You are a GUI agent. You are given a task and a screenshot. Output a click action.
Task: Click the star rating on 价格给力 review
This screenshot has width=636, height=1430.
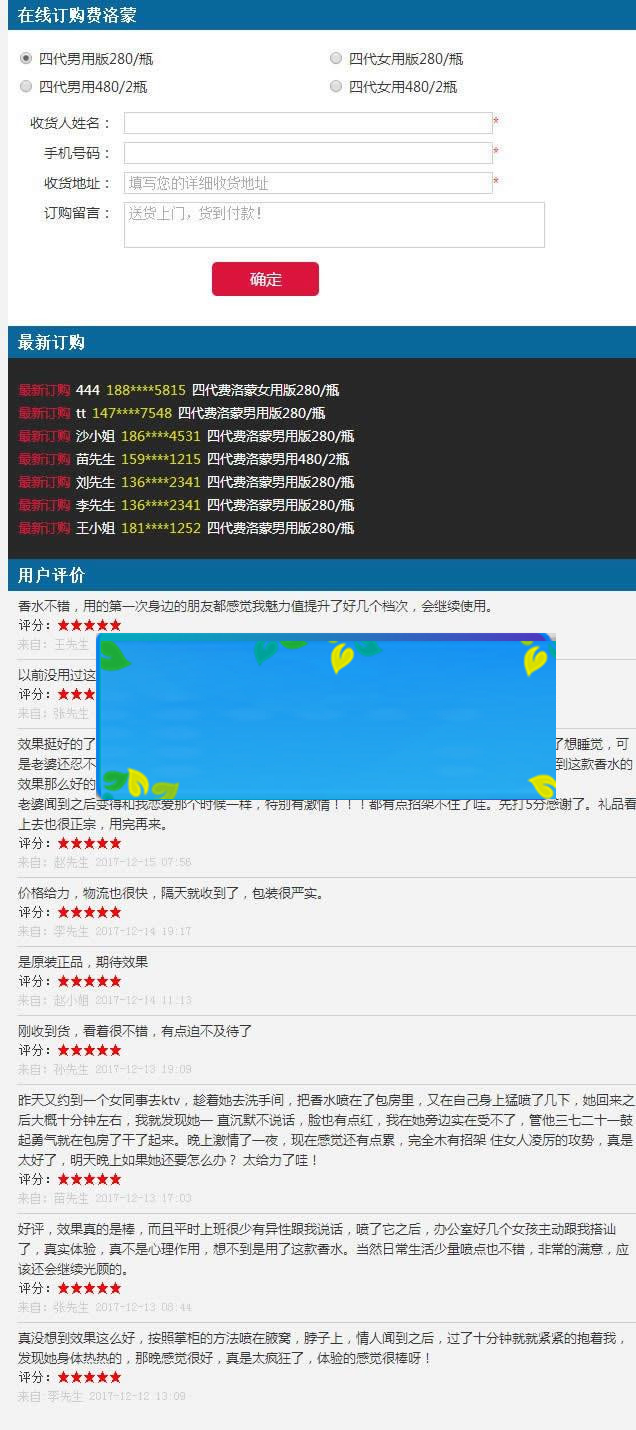click(89, 912)
